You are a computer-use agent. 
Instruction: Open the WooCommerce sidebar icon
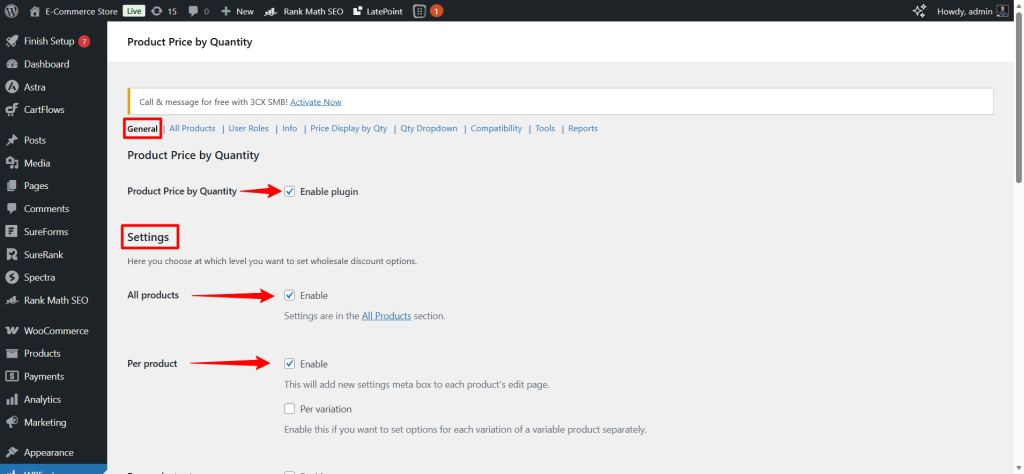coord(12,331)
